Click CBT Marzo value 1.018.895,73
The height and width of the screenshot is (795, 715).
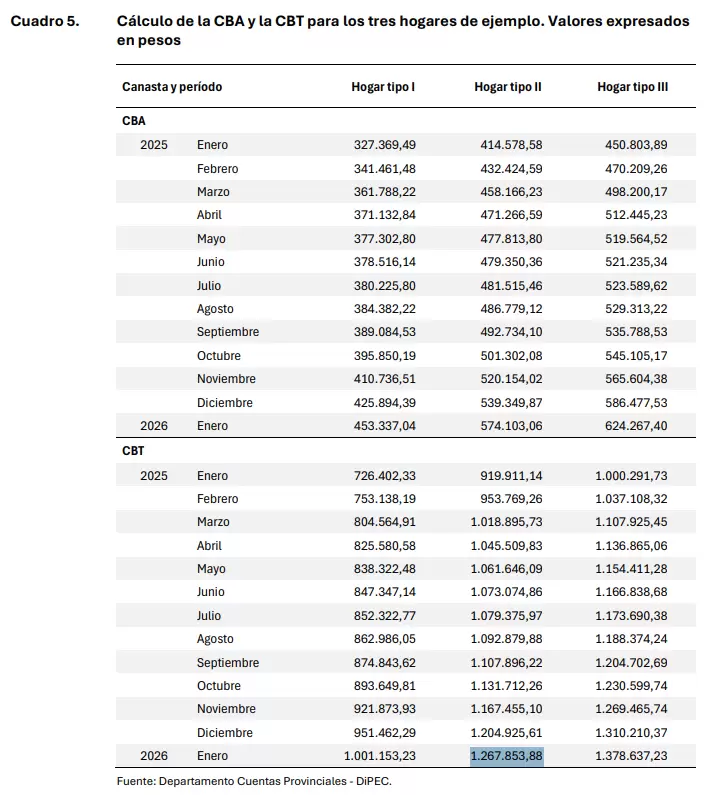(x=507, y=522)
